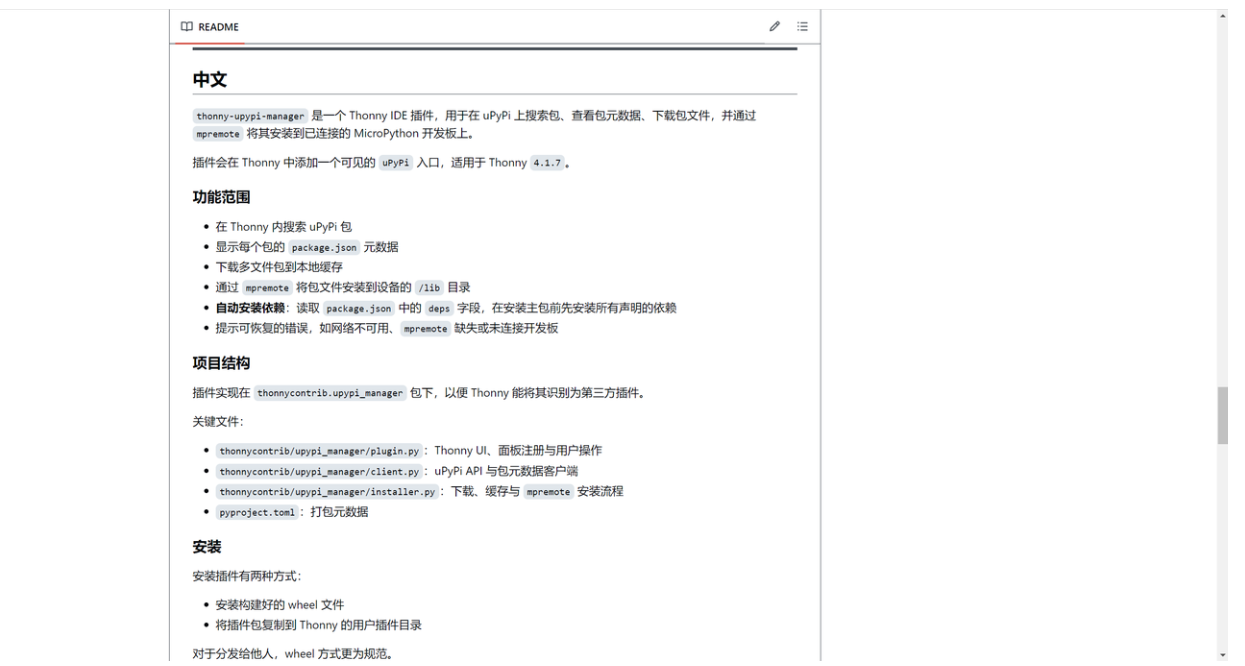Screen dimensions: 1245x666
Task: Click the 功能范围 heading
Action: tap(221, 197)
